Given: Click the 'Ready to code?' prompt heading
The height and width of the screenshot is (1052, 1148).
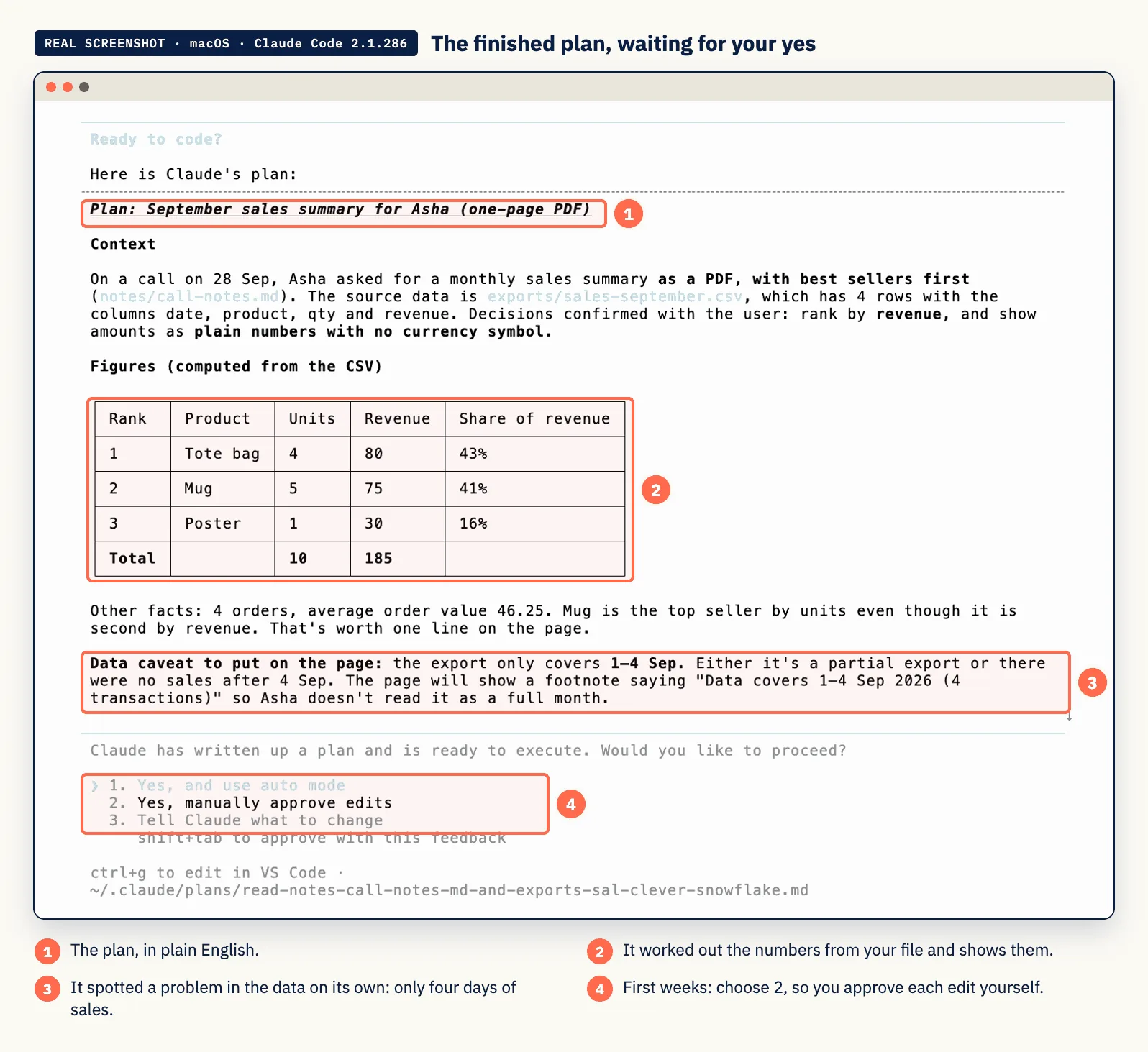Looking at the screenshot, I should (x=156, y=139).
